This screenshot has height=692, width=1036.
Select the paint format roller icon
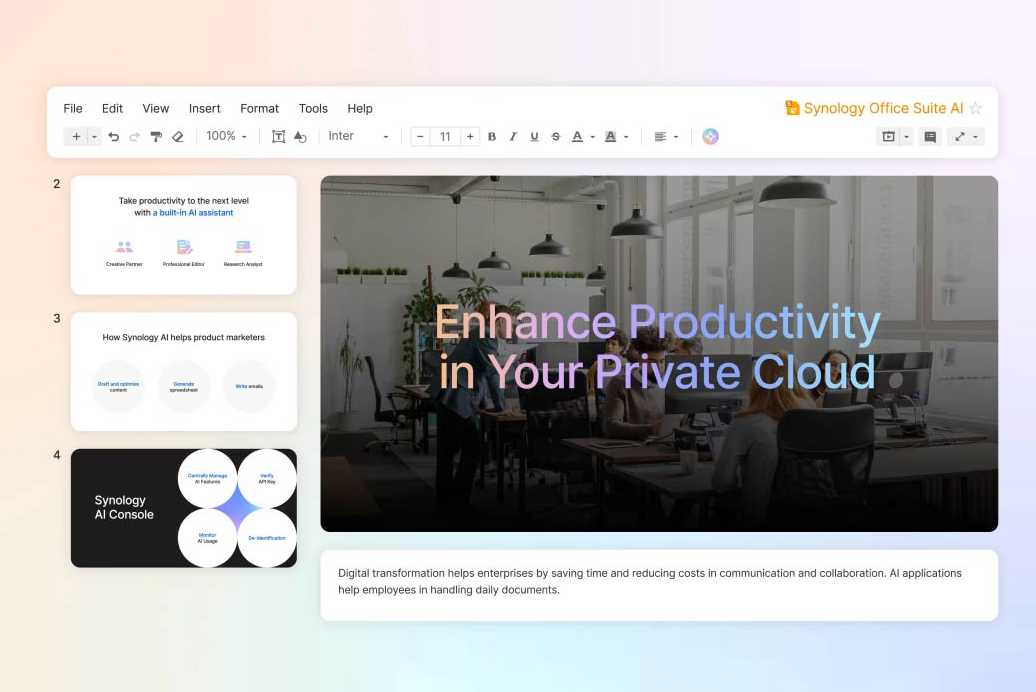(x=156, y=137)
